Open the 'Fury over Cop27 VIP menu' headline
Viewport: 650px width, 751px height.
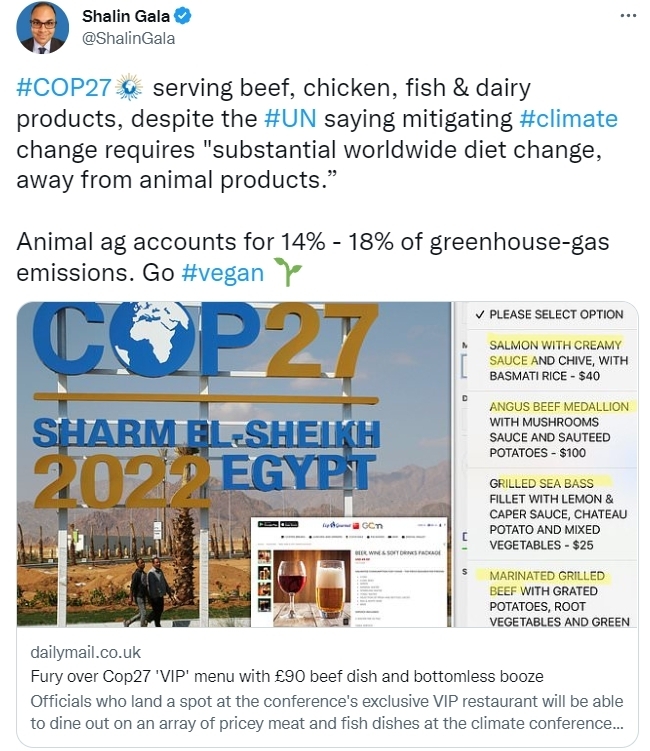coord(287,676)
